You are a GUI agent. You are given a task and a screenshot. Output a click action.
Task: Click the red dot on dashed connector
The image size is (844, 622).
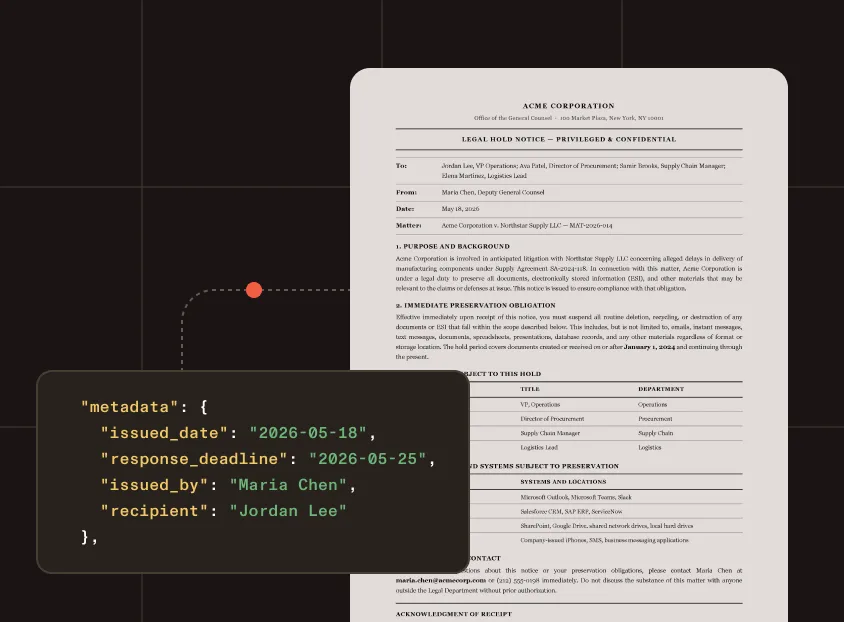point(254,290)
